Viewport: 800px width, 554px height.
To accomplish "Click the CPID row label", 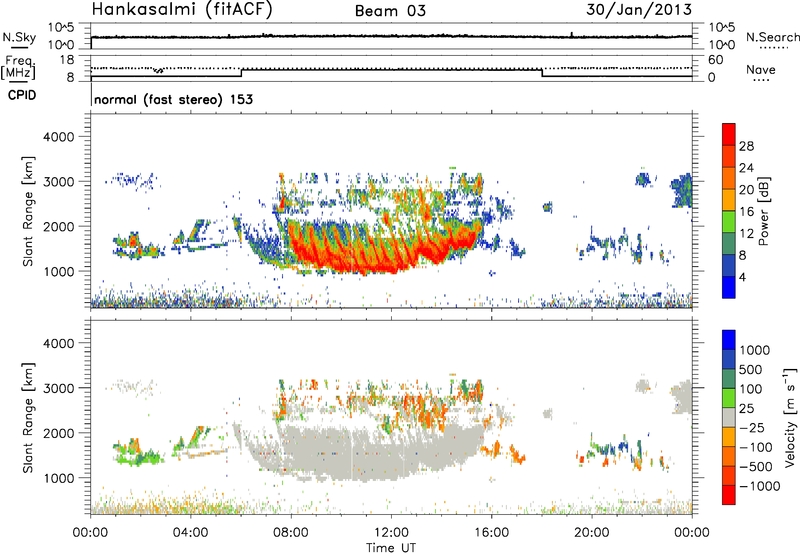I will [x=22, y=95].
